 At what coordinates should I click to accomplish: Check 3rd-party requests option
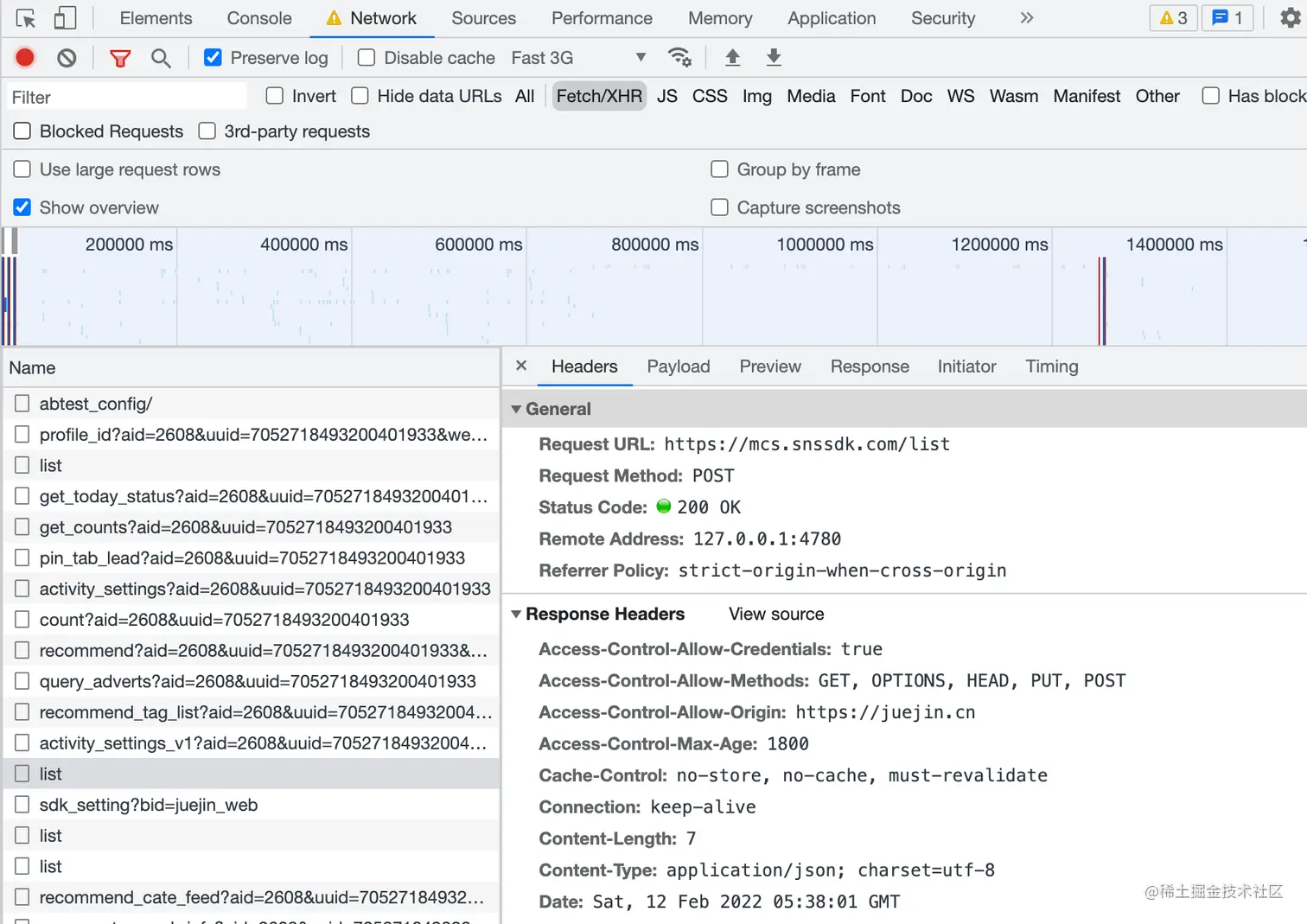[x=207, y=131]
